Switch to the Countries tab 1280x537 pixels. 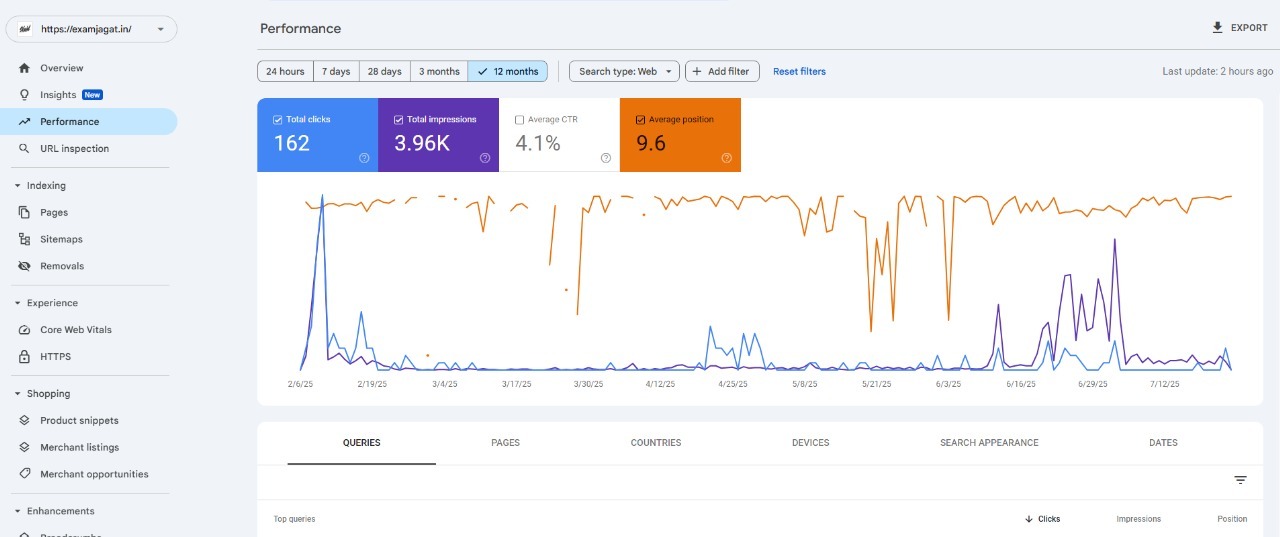coord(656,443)
